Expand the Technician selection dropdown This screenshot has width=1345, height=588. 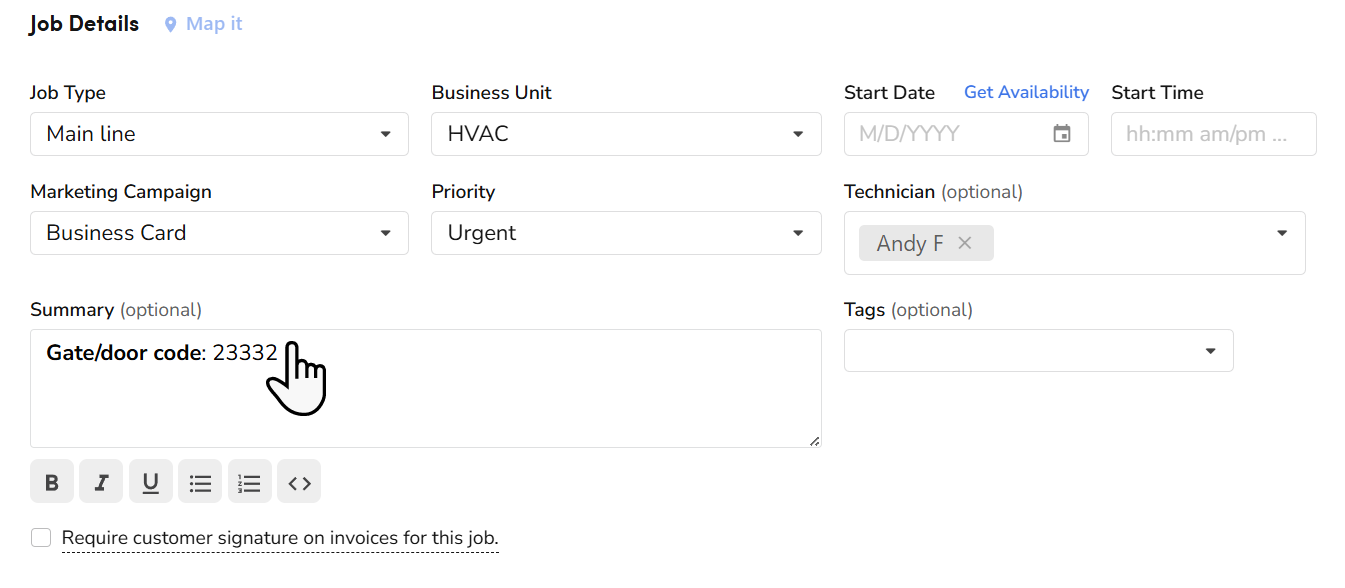tap(1282, 232)
